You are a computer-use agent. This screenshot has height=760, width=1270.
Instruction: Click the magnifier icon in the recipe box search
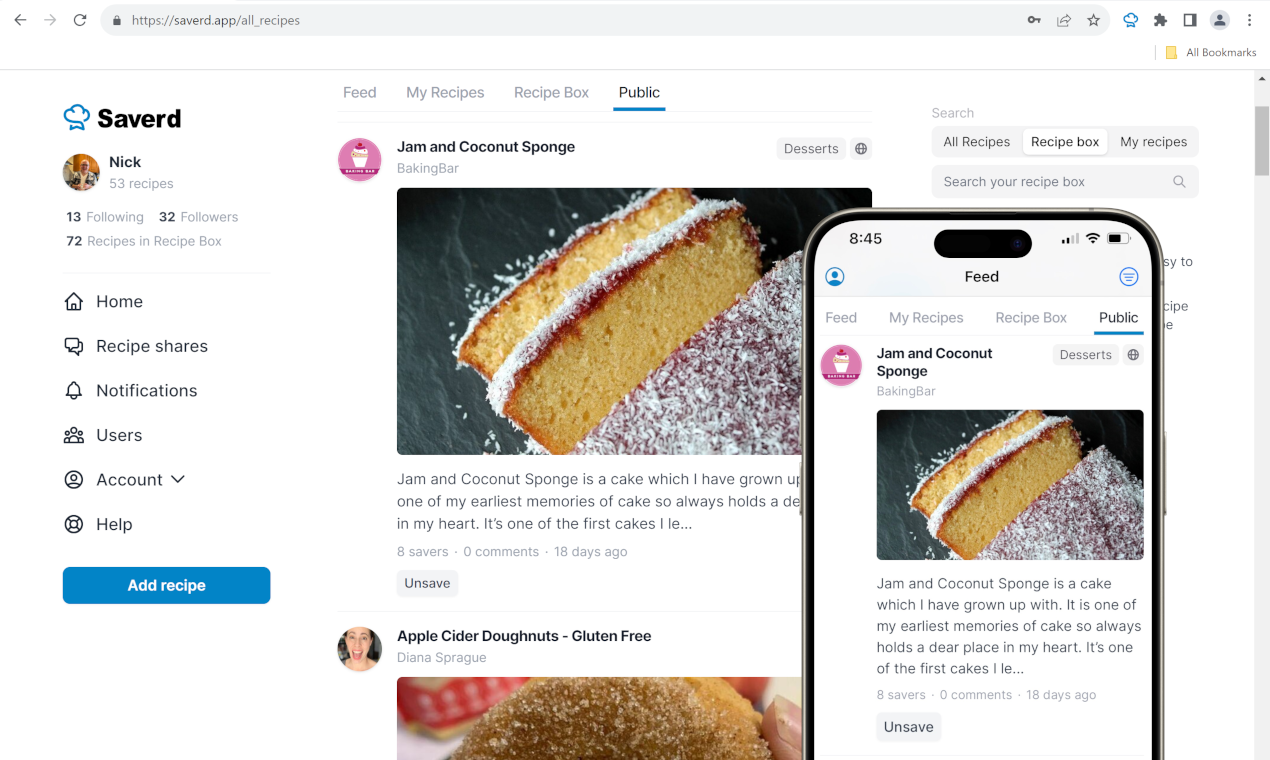tap(1179, 182)
